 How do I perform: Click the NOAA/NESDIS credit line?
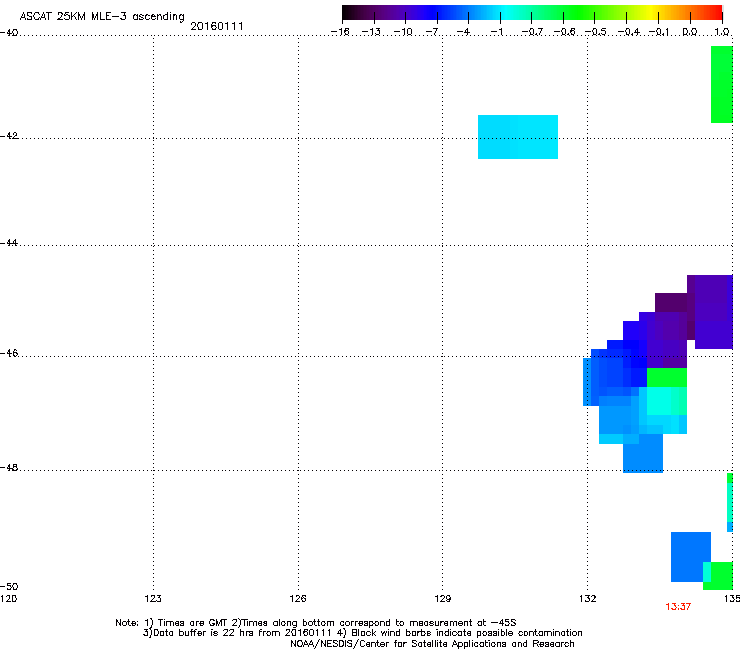point(432,644)
